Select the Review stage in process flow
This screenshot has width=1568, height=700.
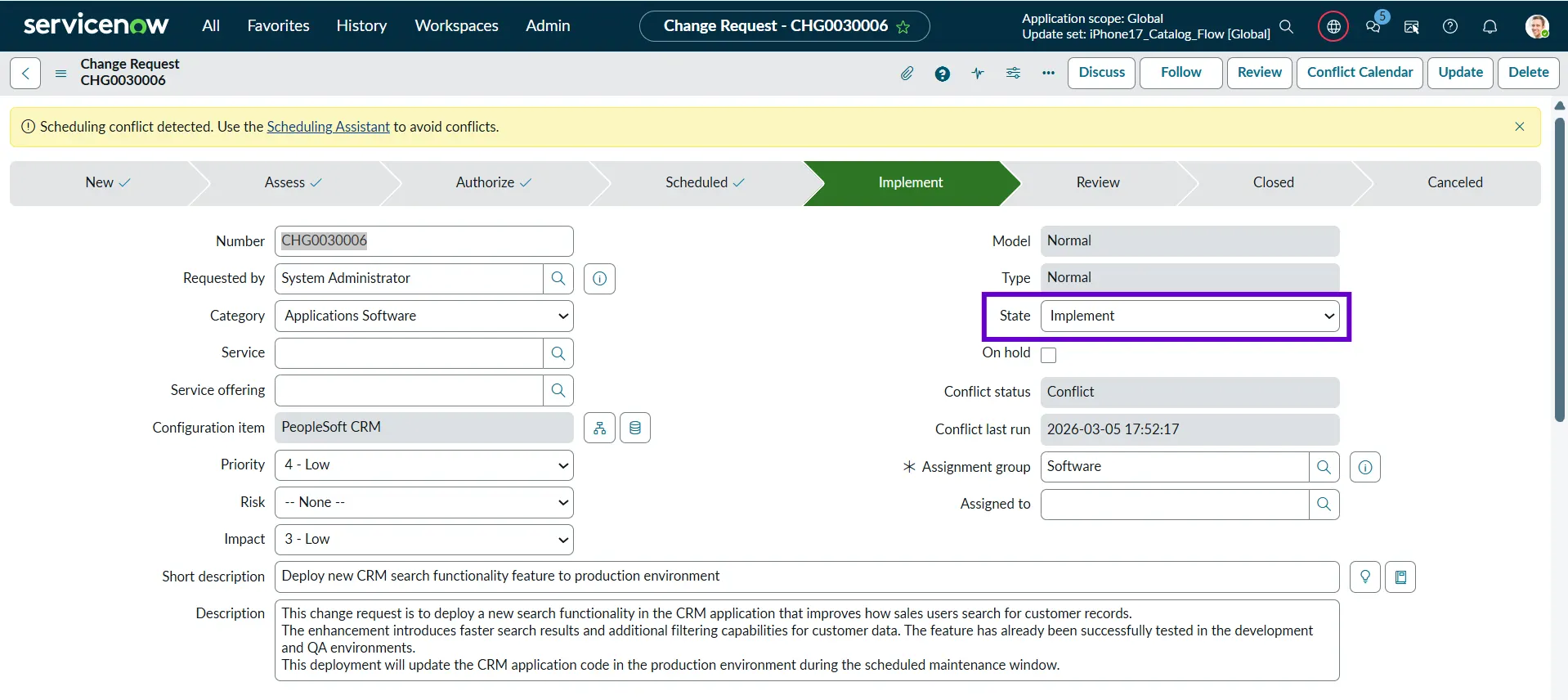(1097, 183)
